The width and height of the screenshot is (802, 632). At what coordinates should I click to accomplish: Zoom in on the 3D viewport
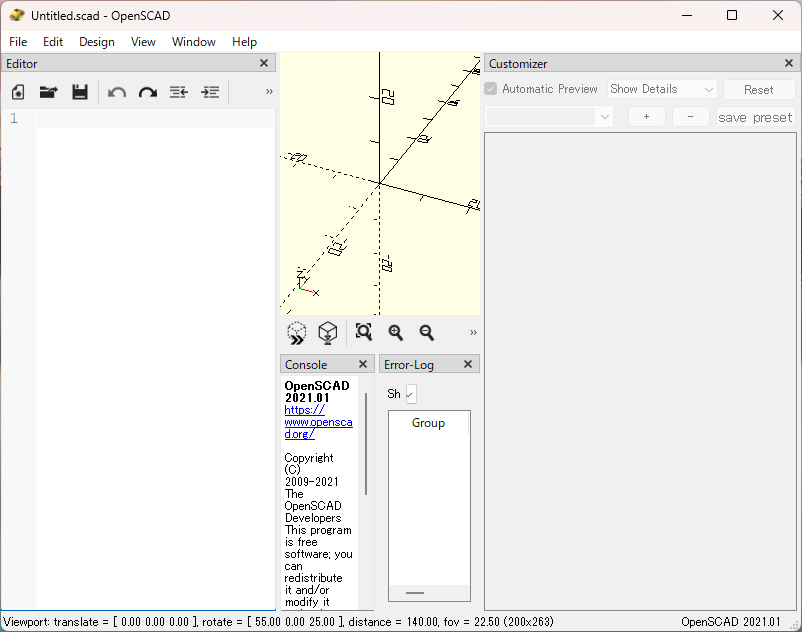point(396,333)
